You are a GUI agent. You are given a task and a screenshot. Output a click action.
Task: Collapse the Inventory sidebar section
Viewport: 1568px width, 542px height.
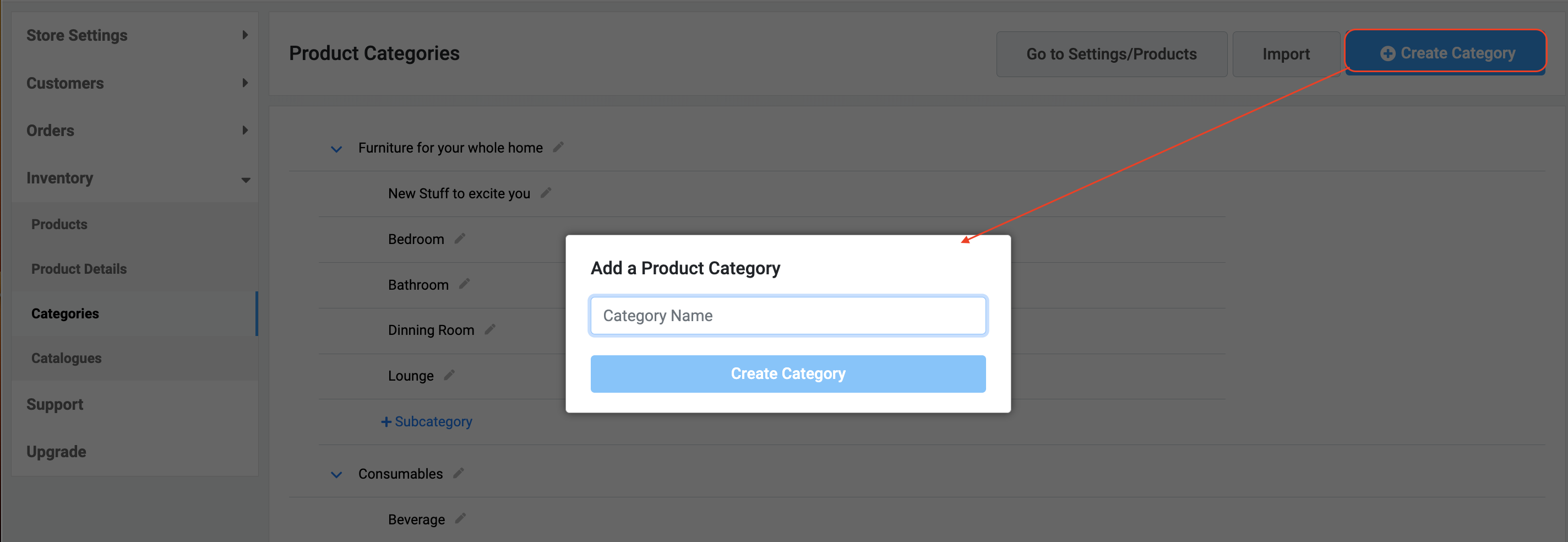pos(135,178)
